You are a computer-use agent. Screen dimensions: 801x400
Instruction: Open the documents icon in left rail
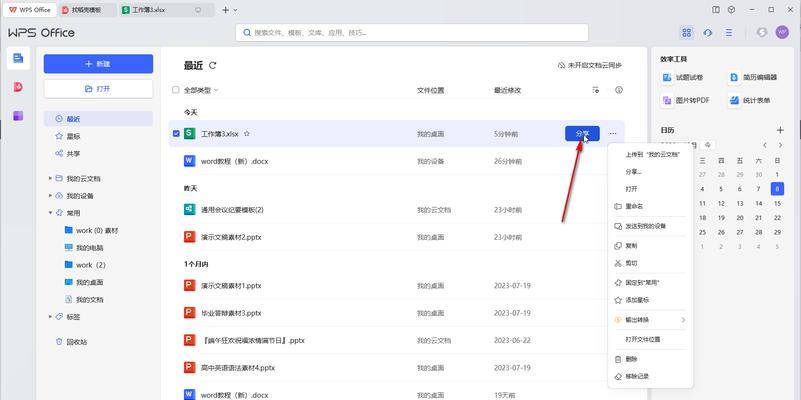(x=18, y=58)
